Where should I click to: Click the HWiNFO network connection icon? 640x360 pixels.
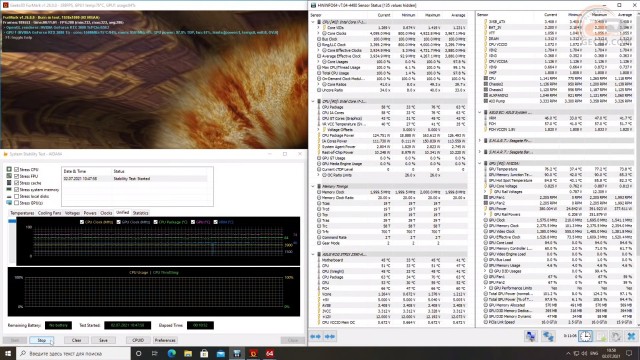(548, 336)
